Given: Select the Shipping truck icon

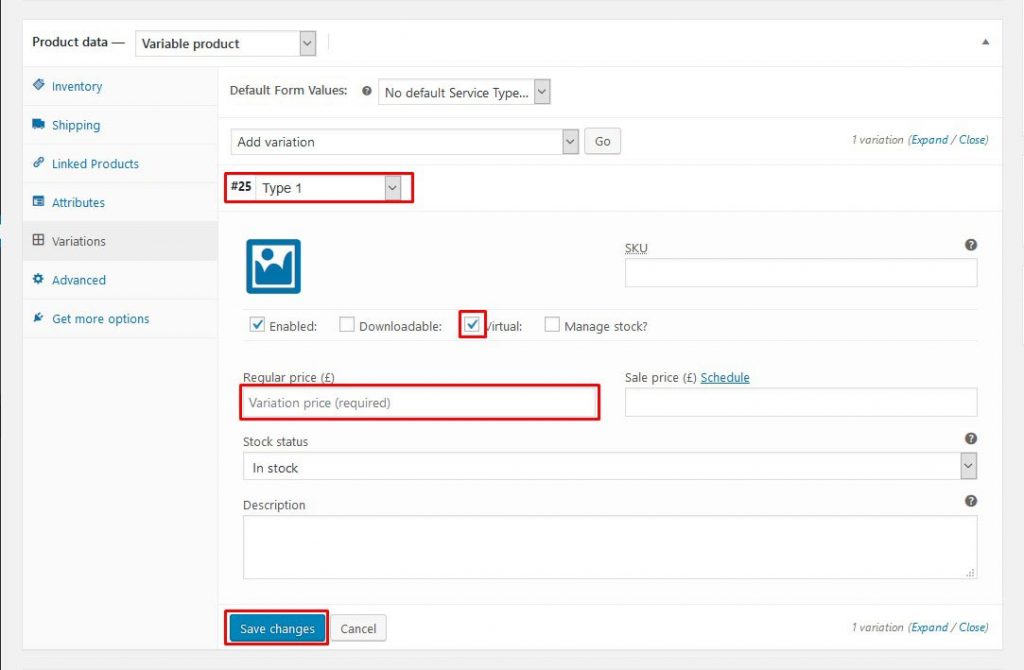Looking at the screenshot, I should 40,125.
